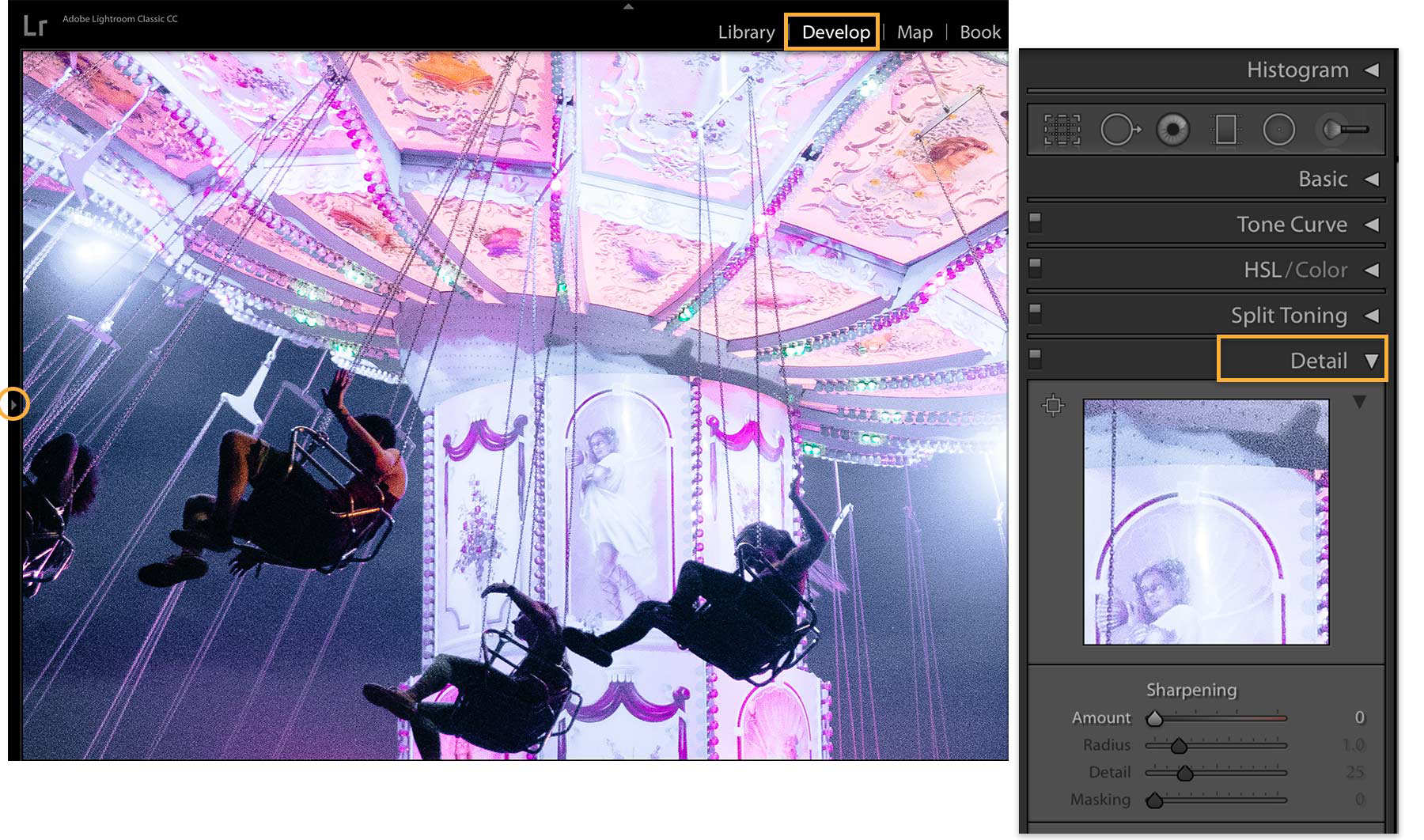Select the Radial Filter tool
Image resolution: width=1424 pixels, height=840 pixels.
(x=1279, y=129)
